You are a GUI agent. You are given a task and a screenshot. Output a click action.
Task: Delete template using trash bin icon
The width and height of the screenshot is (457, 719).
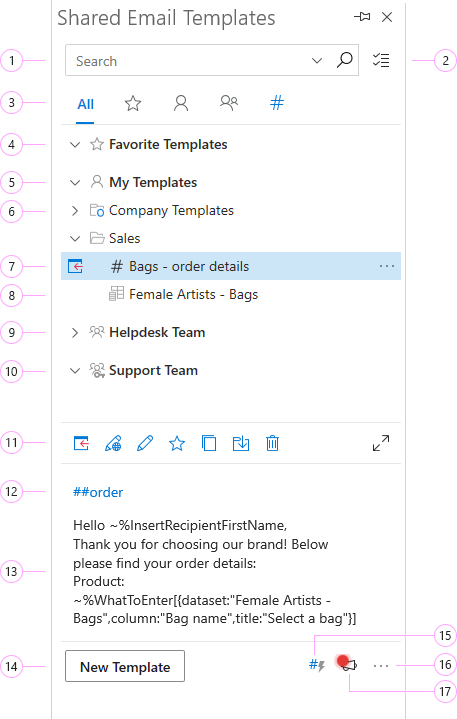[x=272, y=443]
